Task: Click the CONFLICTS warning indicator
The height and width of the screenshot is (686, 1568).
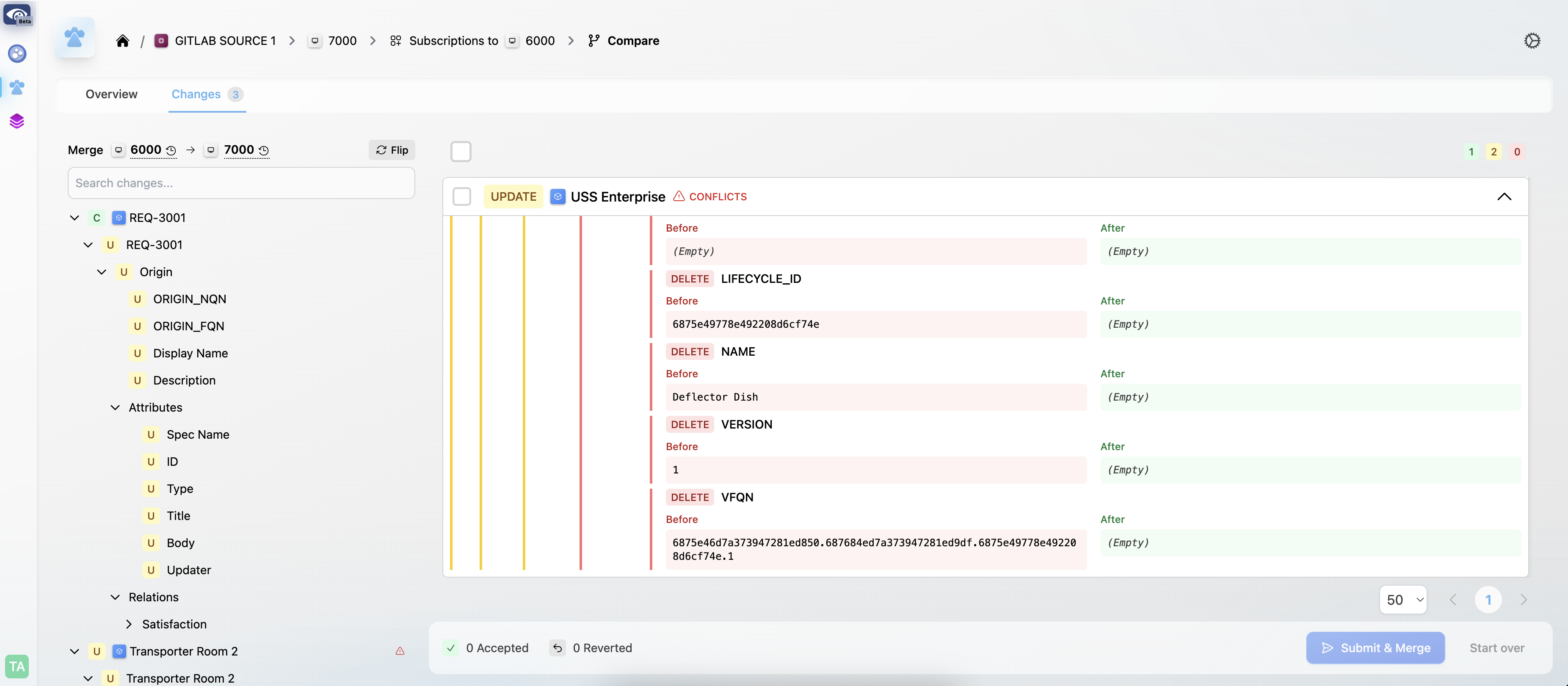Action: 710,196
